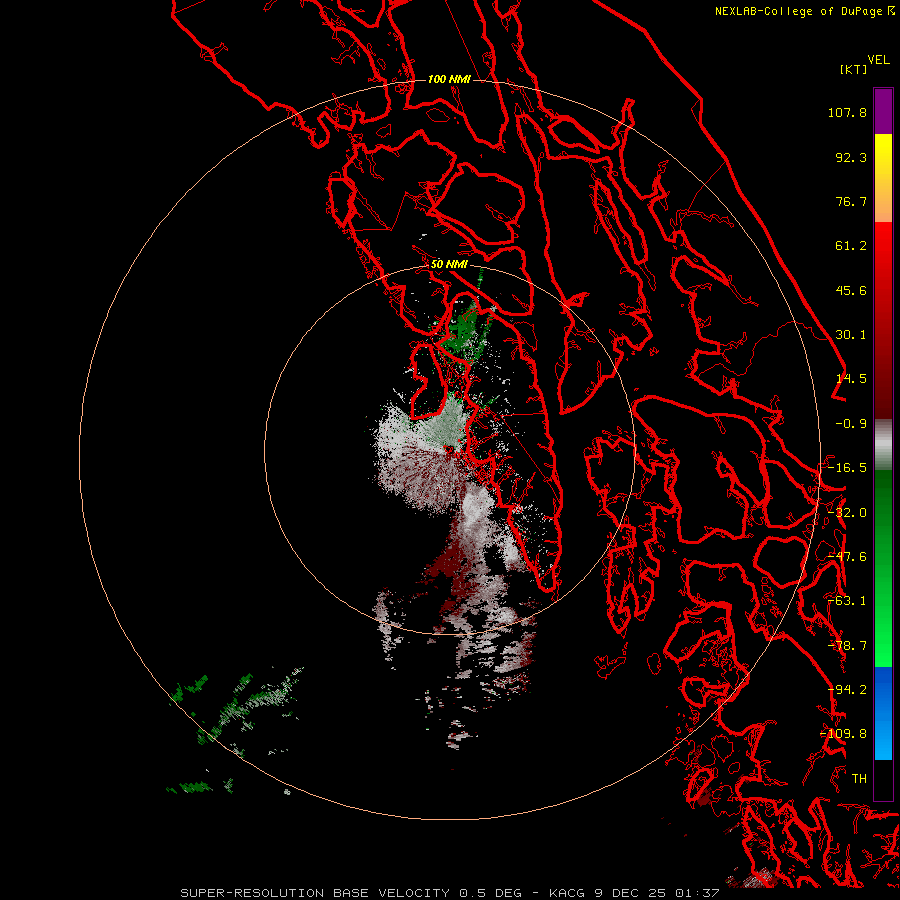The height and width of the screenshot is (900, 900).
Task: Click the -32.0 velocity scale value
Action: tap(847, 513)
